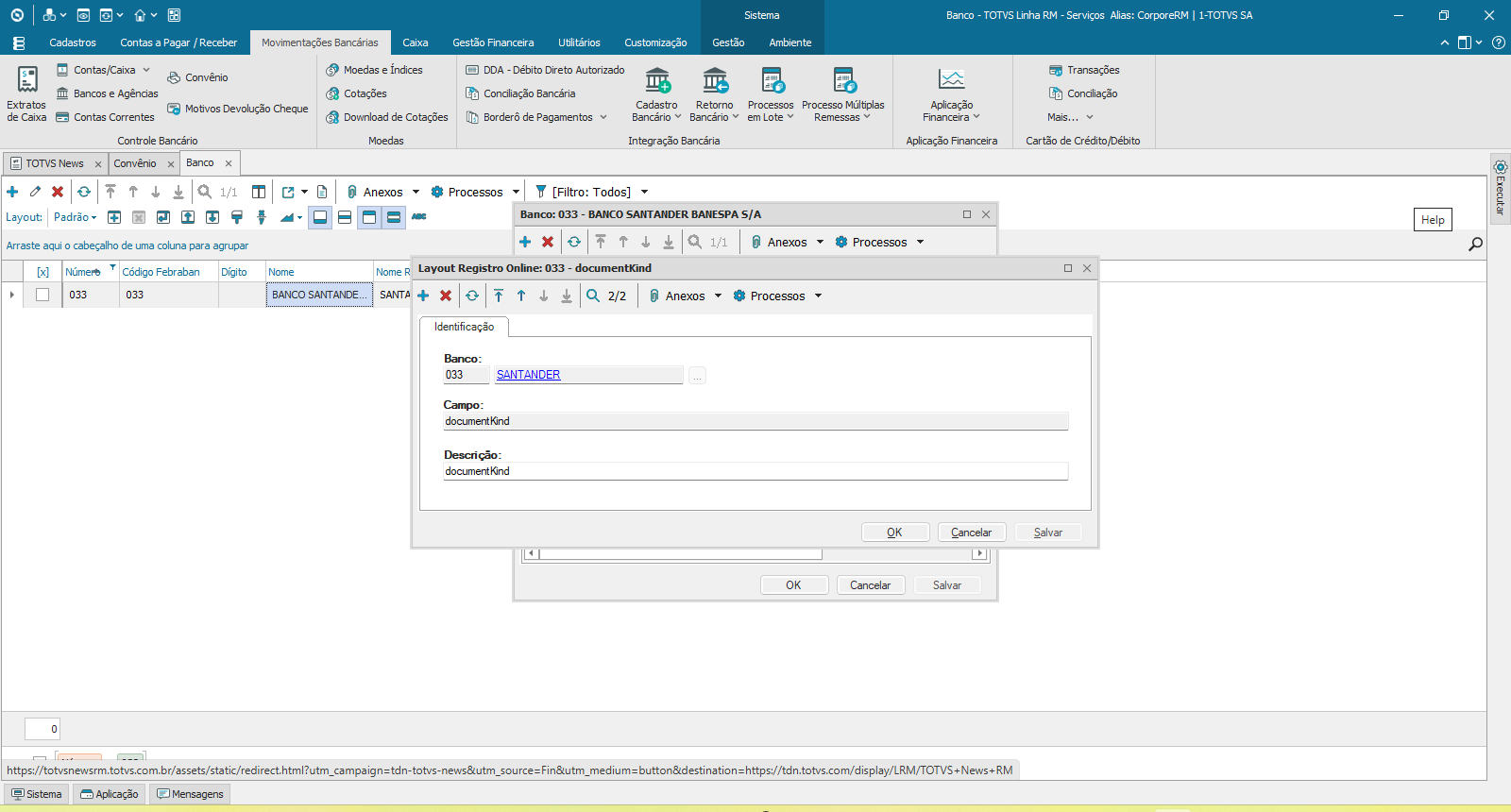This screenshot has height=812, width=1511.
Task: Open the Utilitários ribbon tab
Action: point(579,42)
